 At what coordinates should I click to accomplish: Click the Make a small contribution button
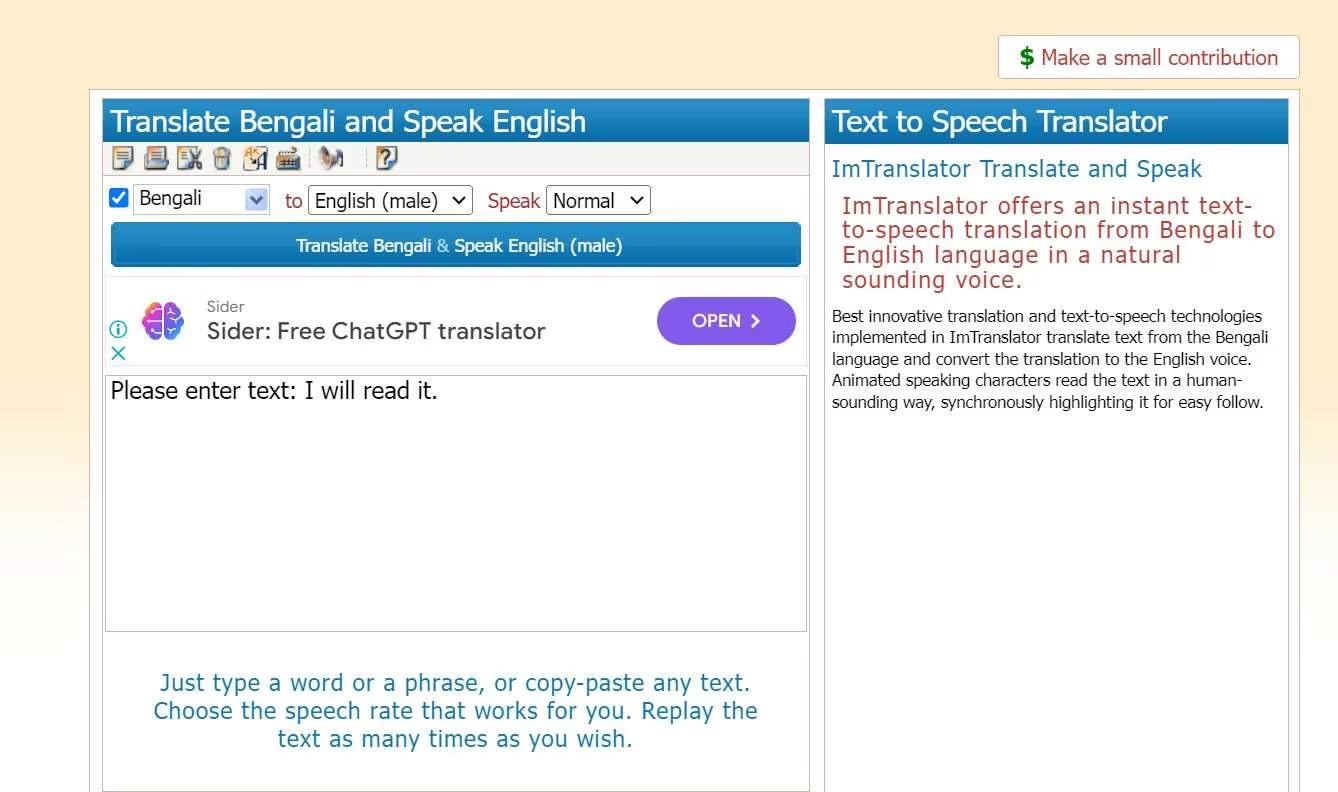1147,57
